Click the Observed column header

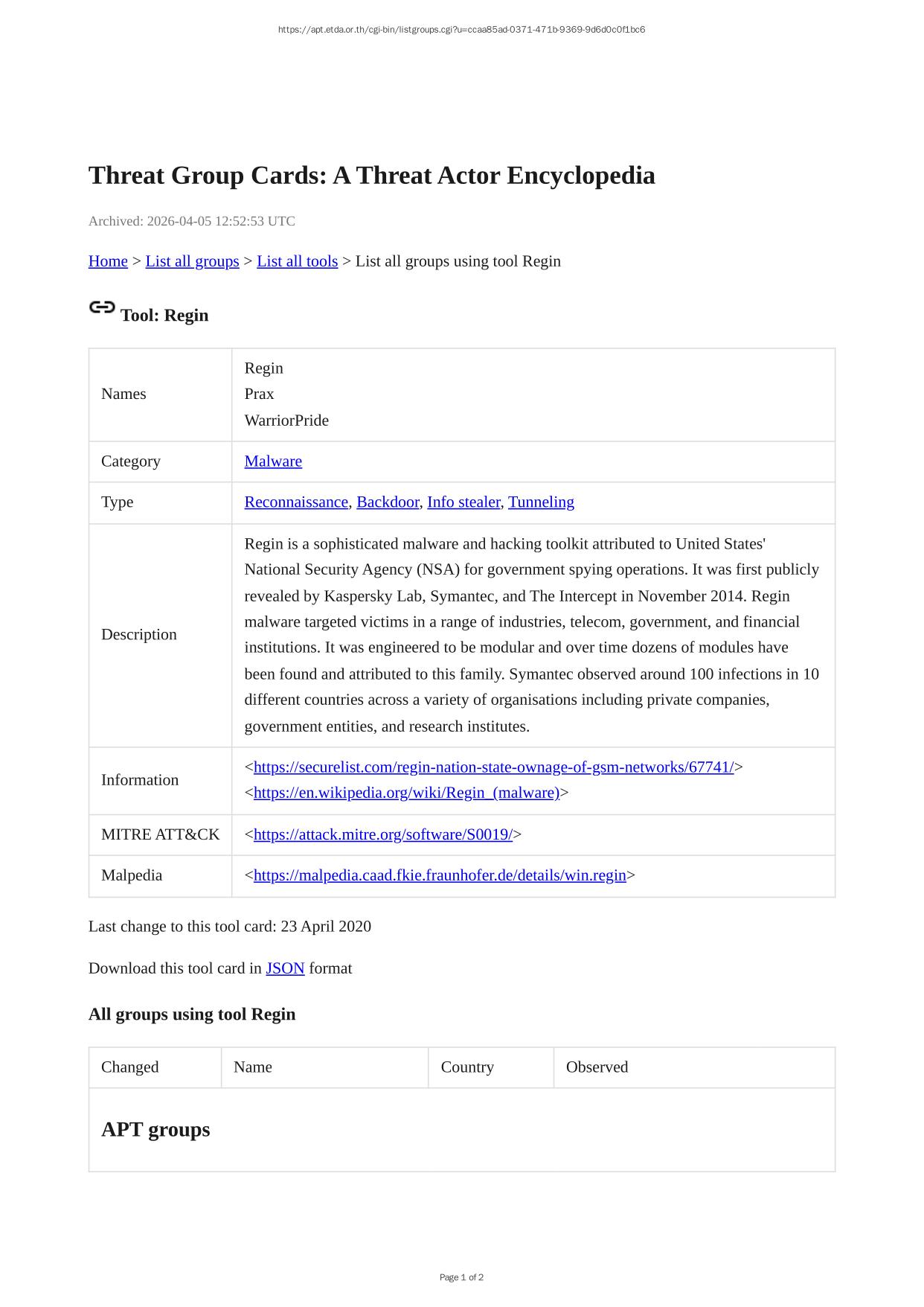click(x=597, y=1067)
